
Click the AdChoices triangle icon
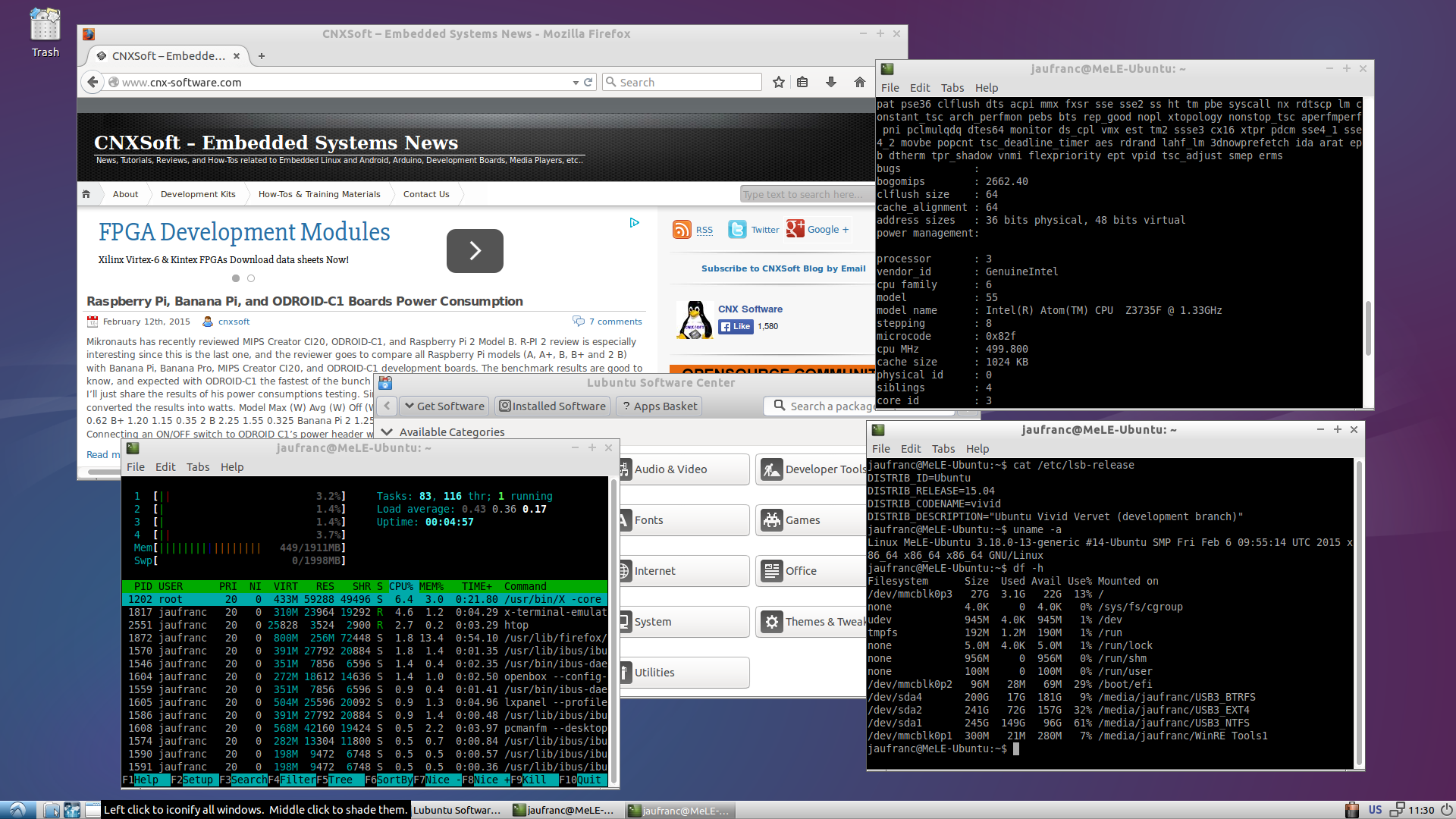[635, 222]
